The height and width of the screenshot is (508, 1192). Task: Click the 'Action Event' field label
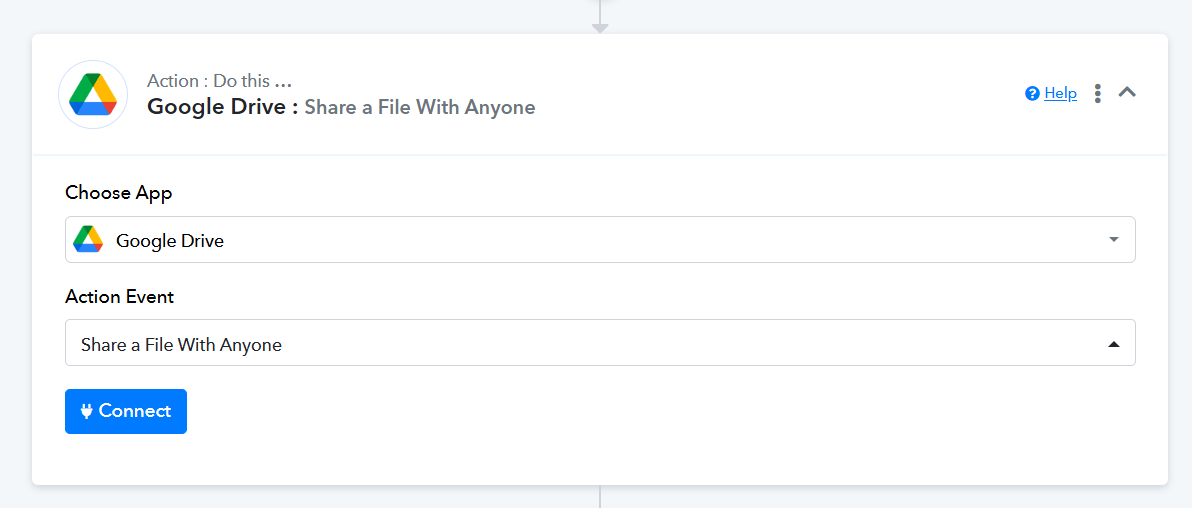tap(119, 297)
